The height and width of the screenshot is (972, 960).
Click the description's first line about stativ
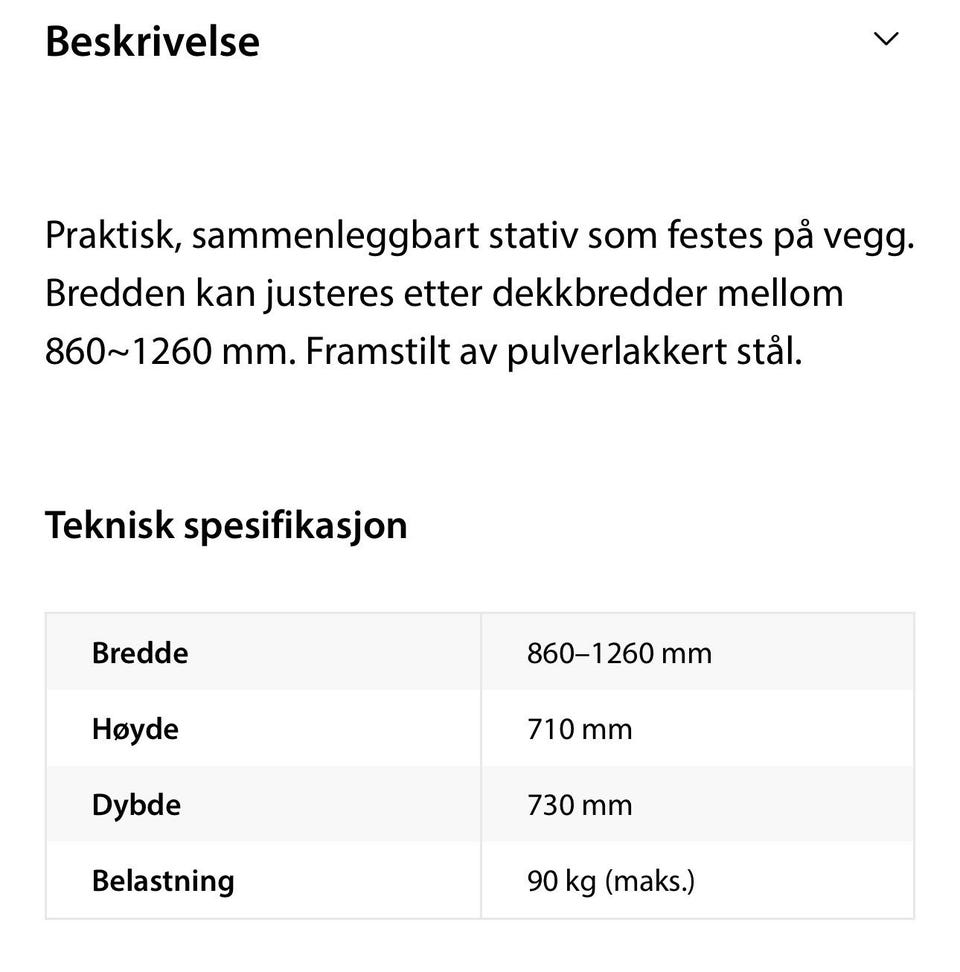[x=480, y=236]
